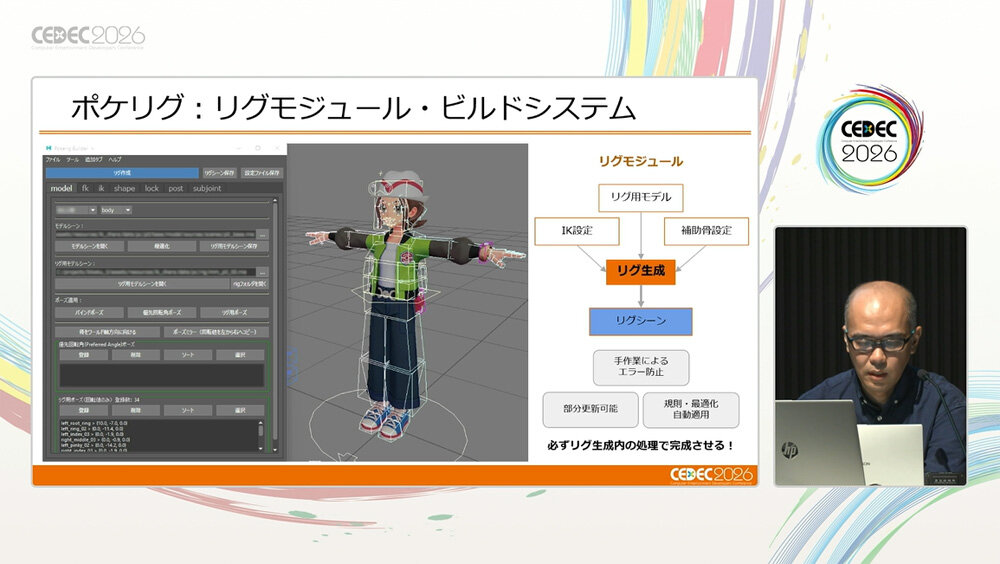Click the blue リグ作成 button

point(122,173)
